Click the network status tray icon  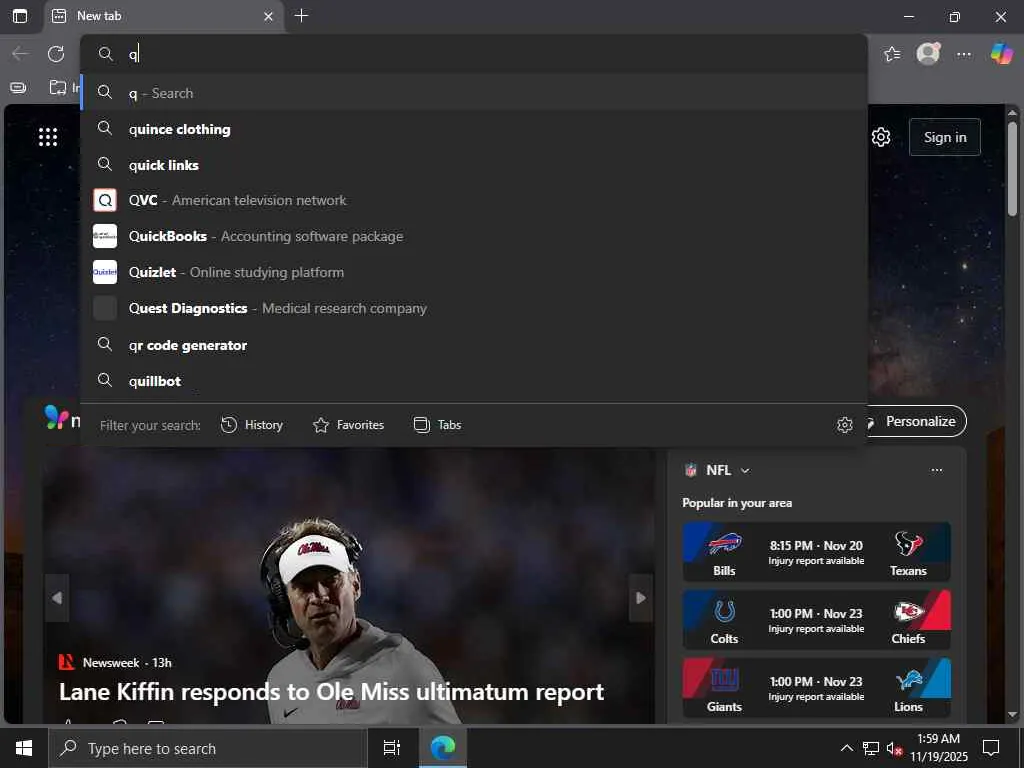(x=871, y=748)
